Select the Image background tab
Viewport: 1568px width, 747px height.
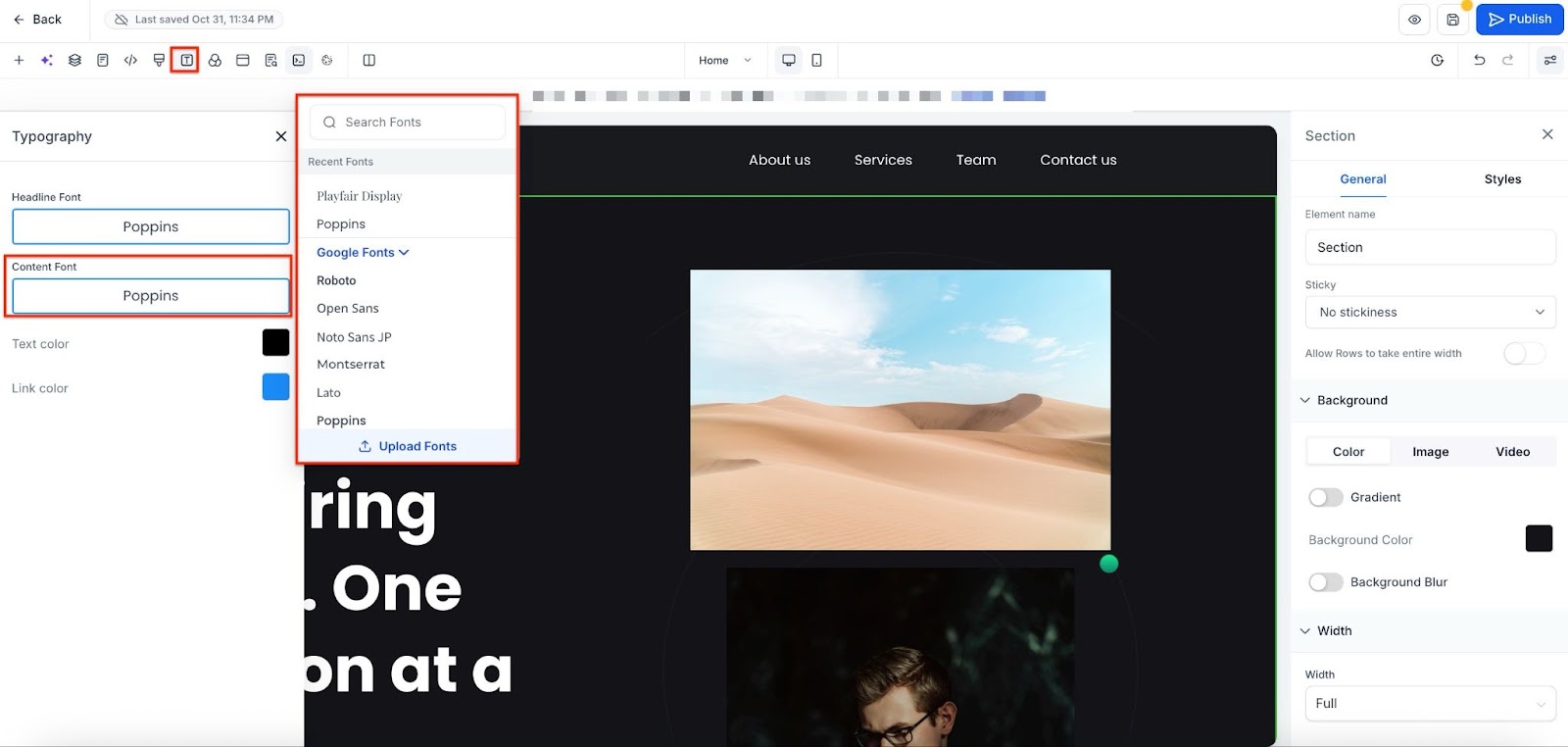[x=1430, y=452]
